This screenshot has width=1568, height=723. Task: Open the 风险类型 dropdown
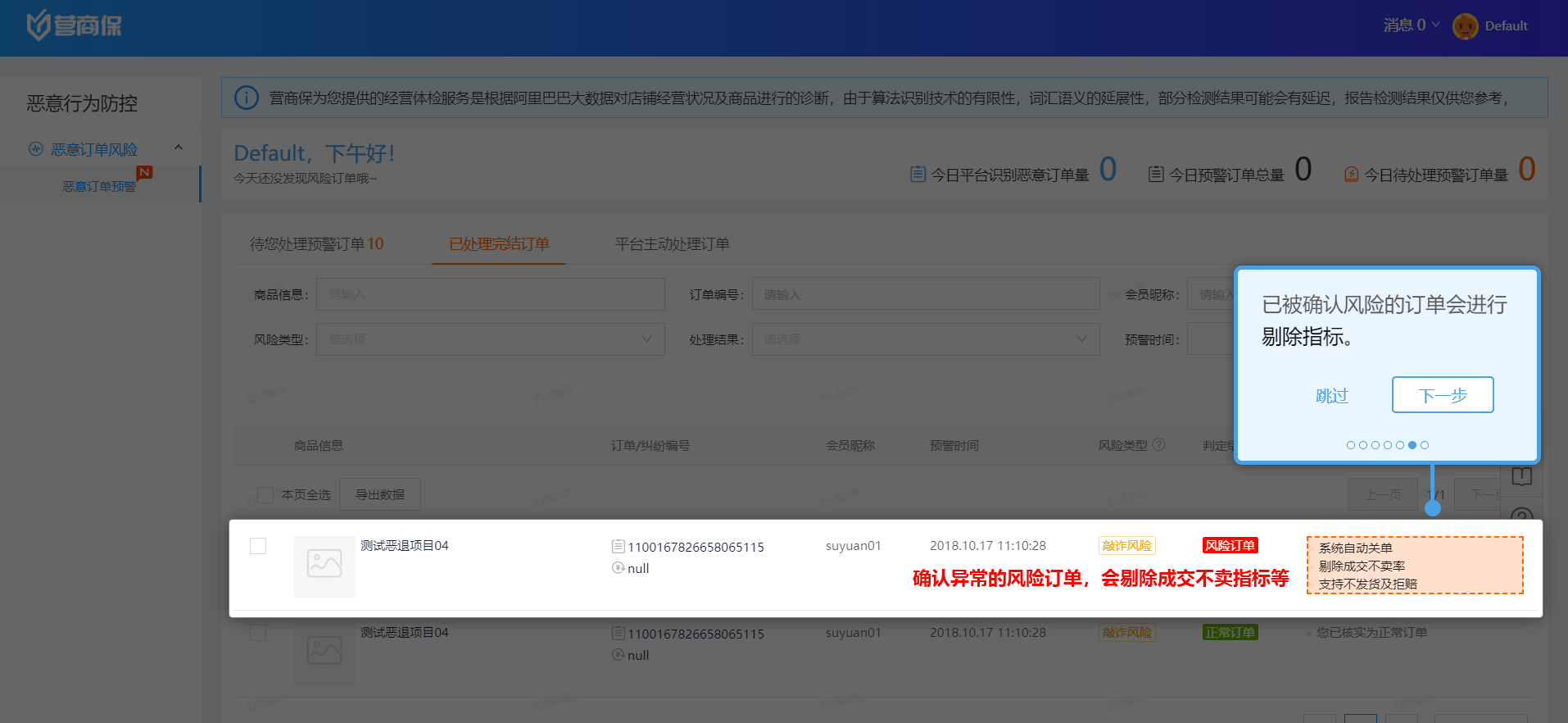click(x=490, y=339)
